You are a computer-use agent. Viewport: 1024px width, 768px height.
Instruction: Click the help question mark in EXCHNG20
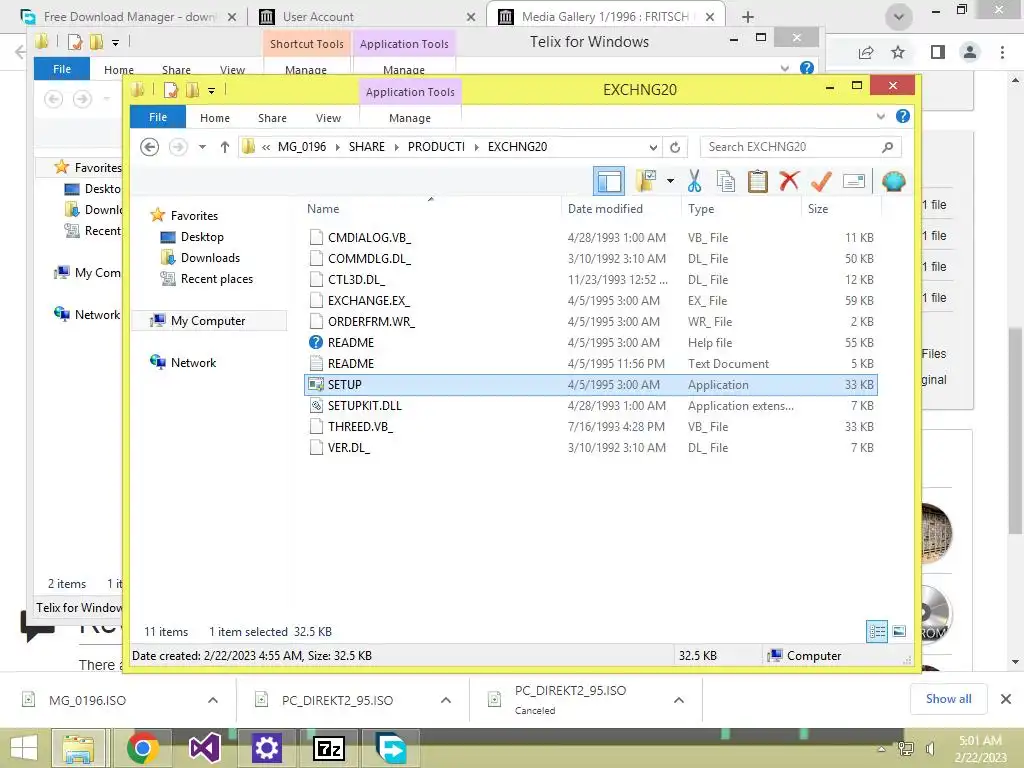(903, 116)
